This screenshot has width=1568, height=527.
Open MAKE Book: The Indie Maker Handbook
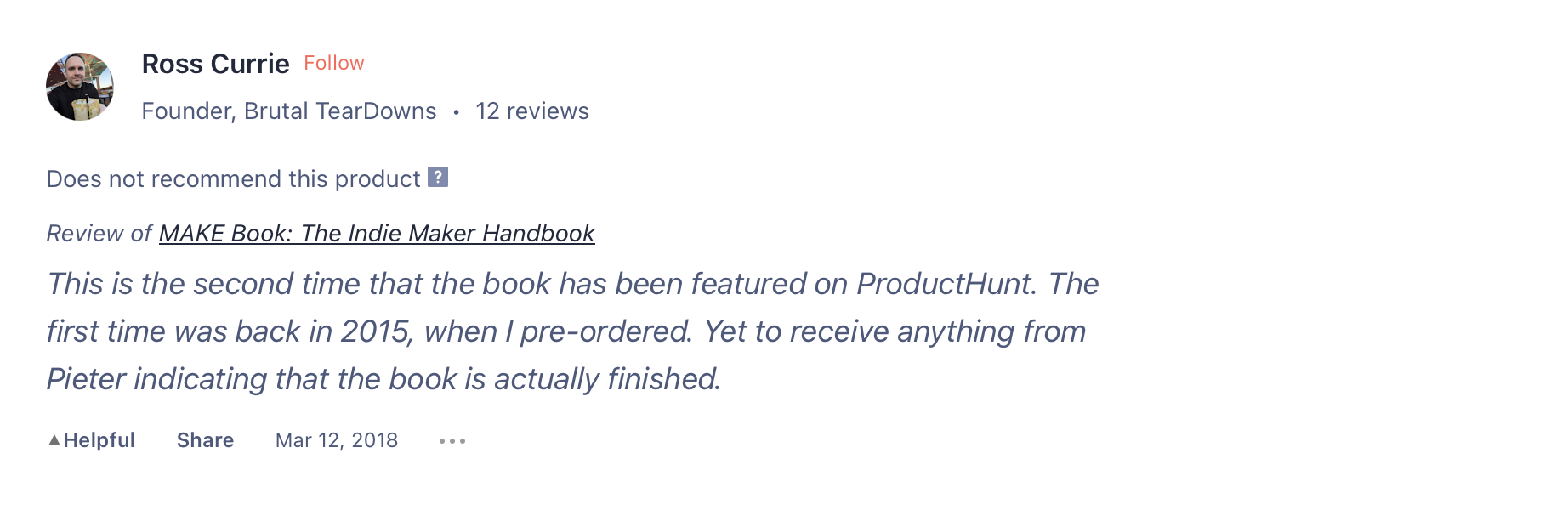377,233
